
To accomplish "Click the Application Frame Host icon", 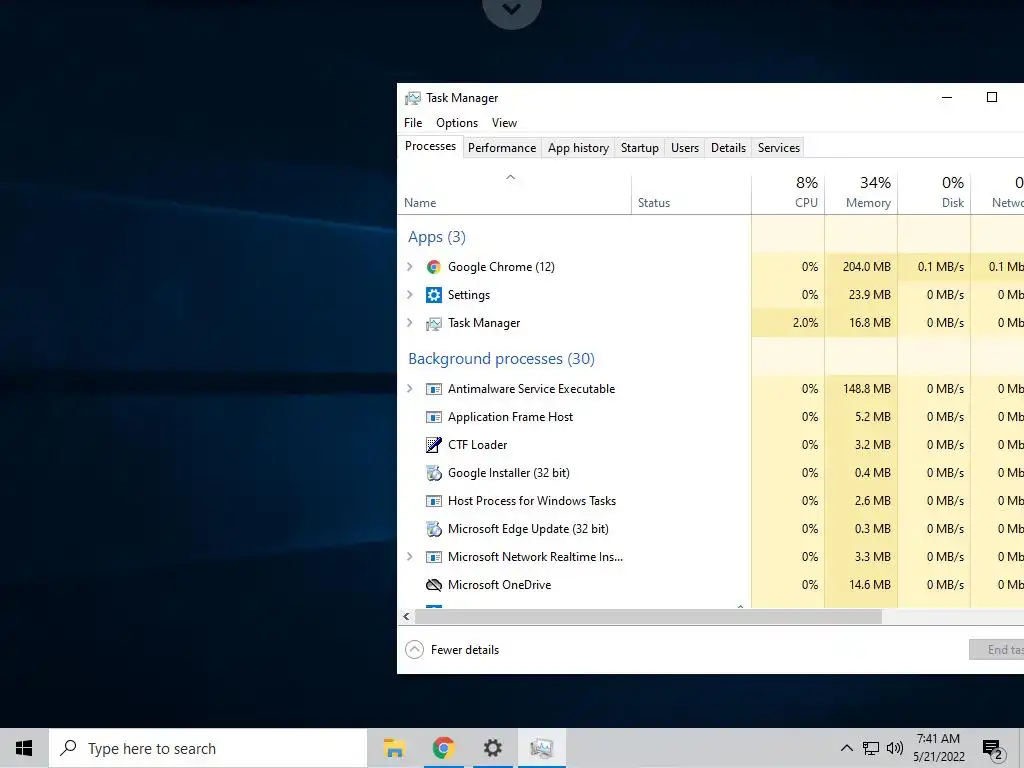I will (434, 417).
